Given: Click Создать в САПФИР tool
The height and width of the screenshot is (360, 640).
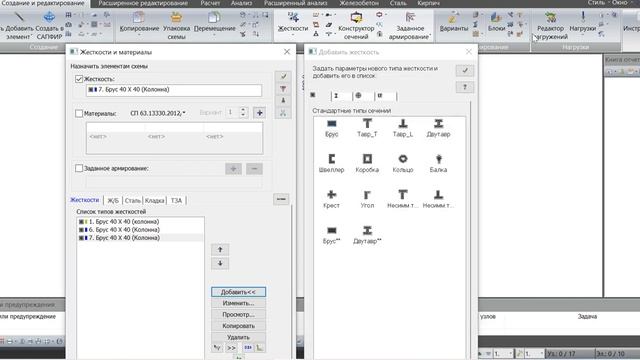Looking at the screenshot, I should [x=49, y=25].
